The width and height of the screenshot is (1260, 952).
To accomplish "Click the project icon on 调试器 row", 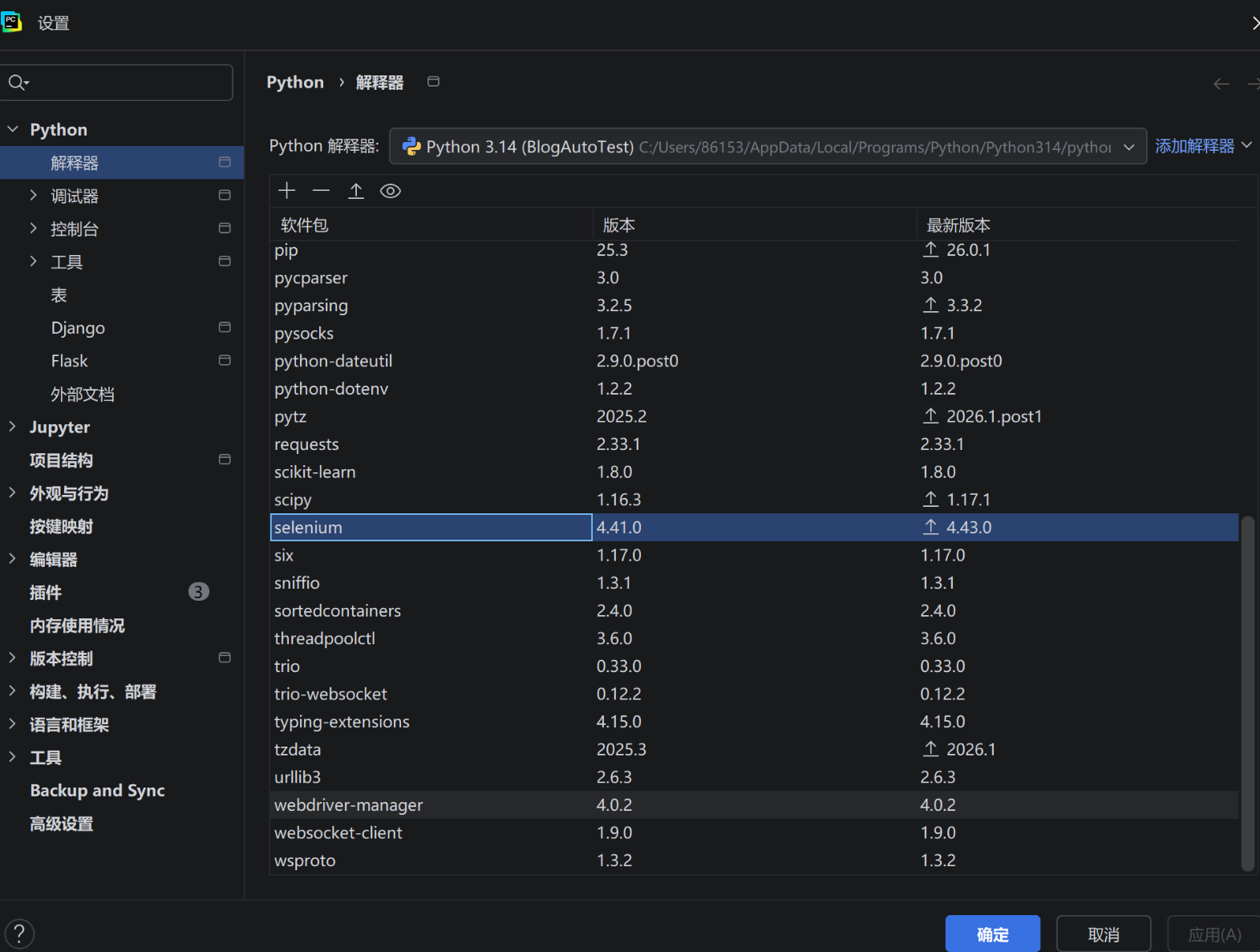I will pos(225,195).
